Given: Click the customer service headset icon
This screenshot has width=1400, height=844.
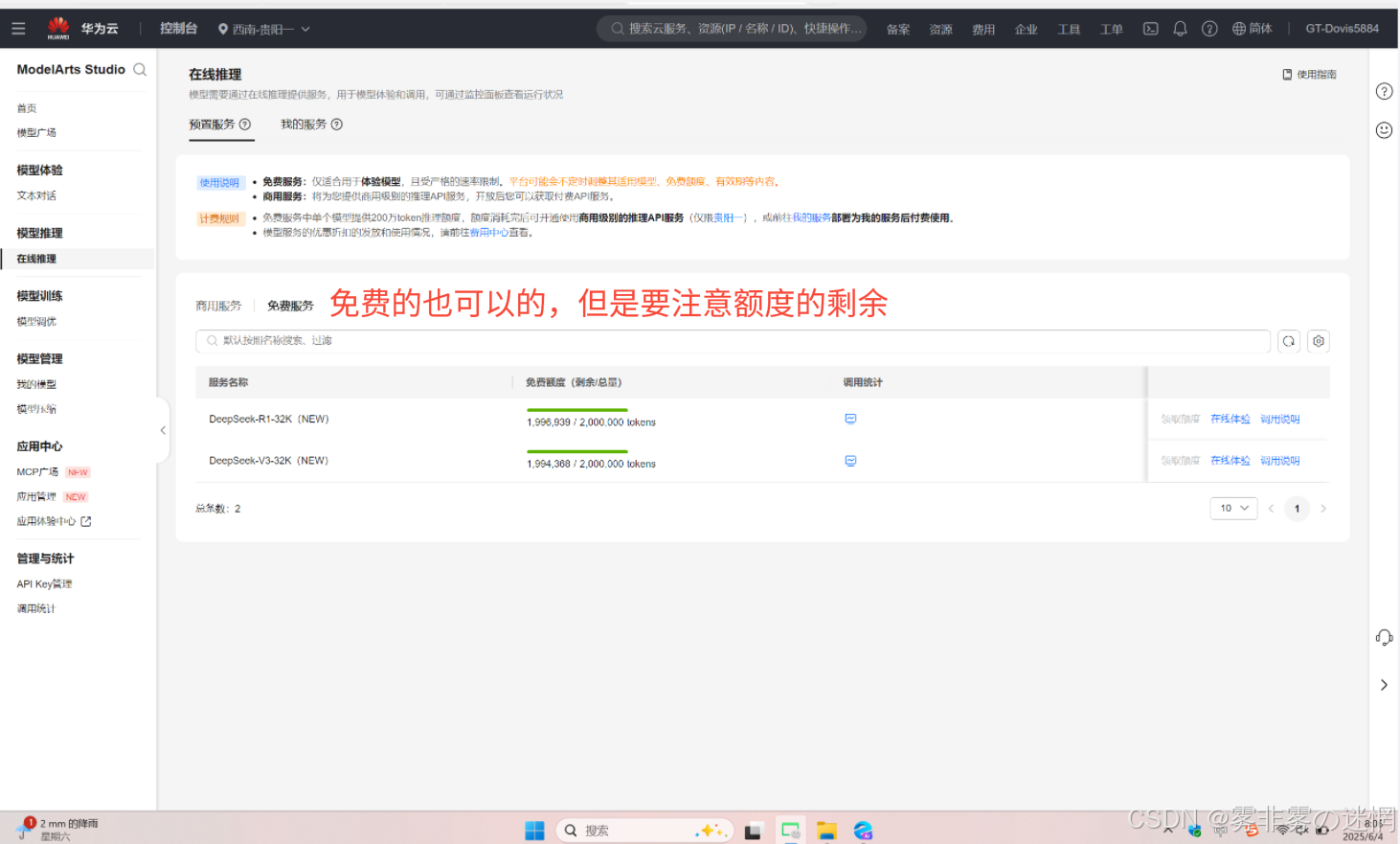Looking at the screenshot, I should click(x=1384, y=637).
